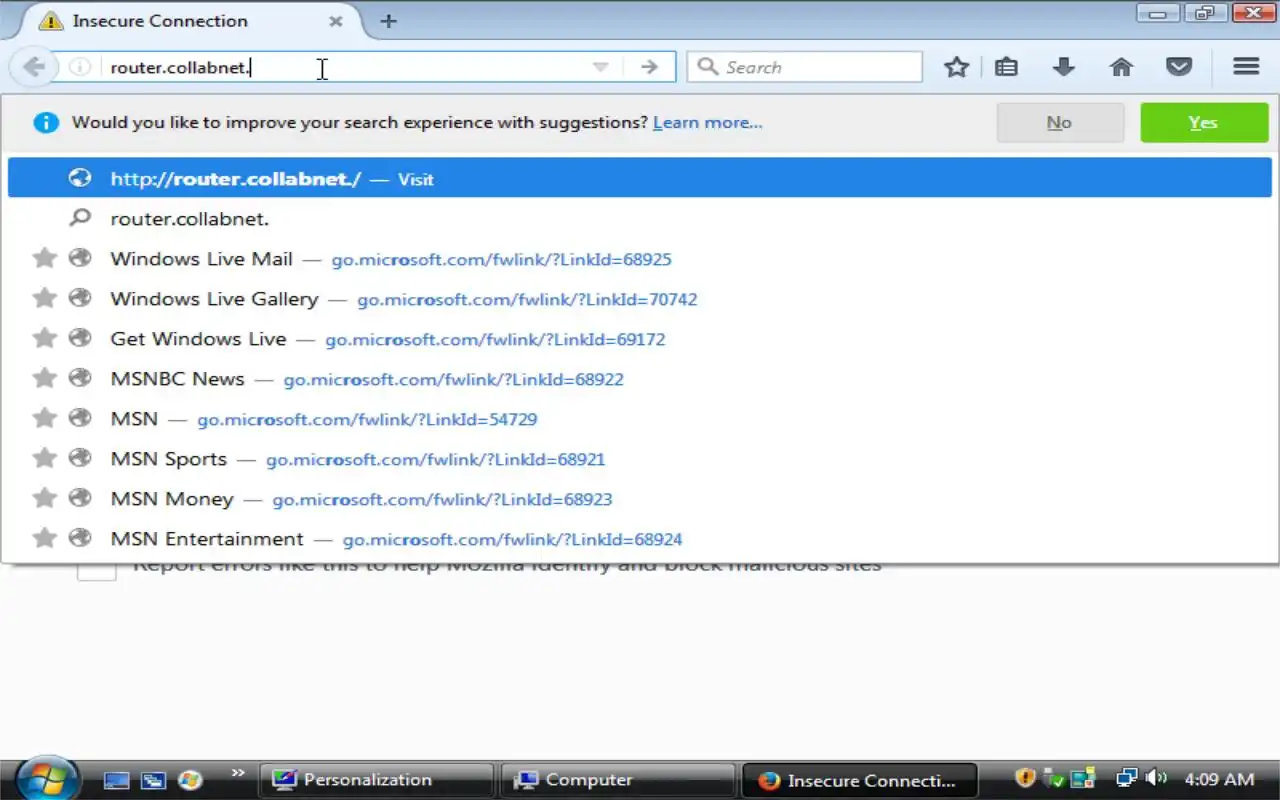Open the hamburger menu
This screenshot has width=1280, height=800.
pos(1246,67)
